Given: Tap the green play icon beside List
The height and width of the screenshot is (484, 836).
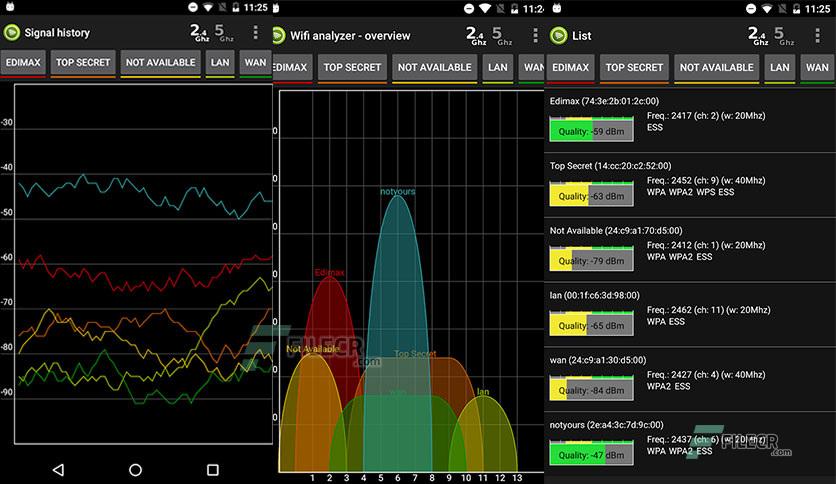Looking at the screenshot, I should pyautogui.click(x=559, y=36).
